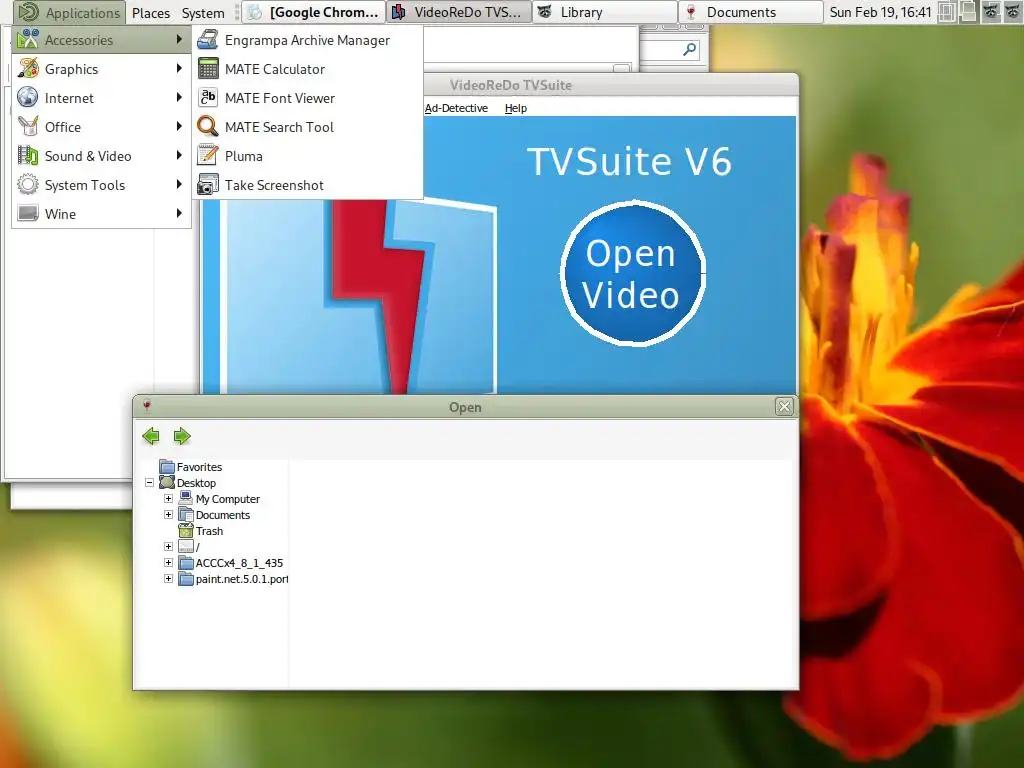The image size is (1024, 768).
Task: Click the Trash icon in the folder tree
Action: pos(185,530)
